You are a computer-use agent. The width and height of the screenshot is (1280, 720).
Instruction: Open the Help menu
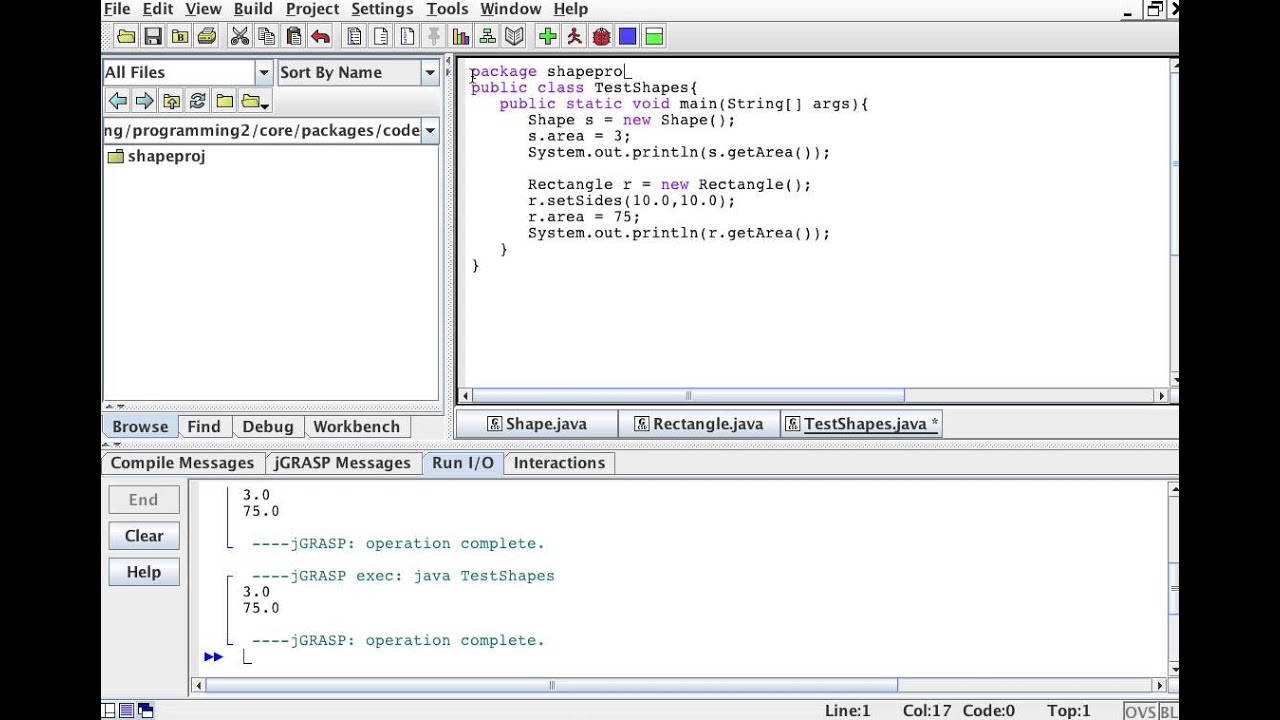(570, 9)
